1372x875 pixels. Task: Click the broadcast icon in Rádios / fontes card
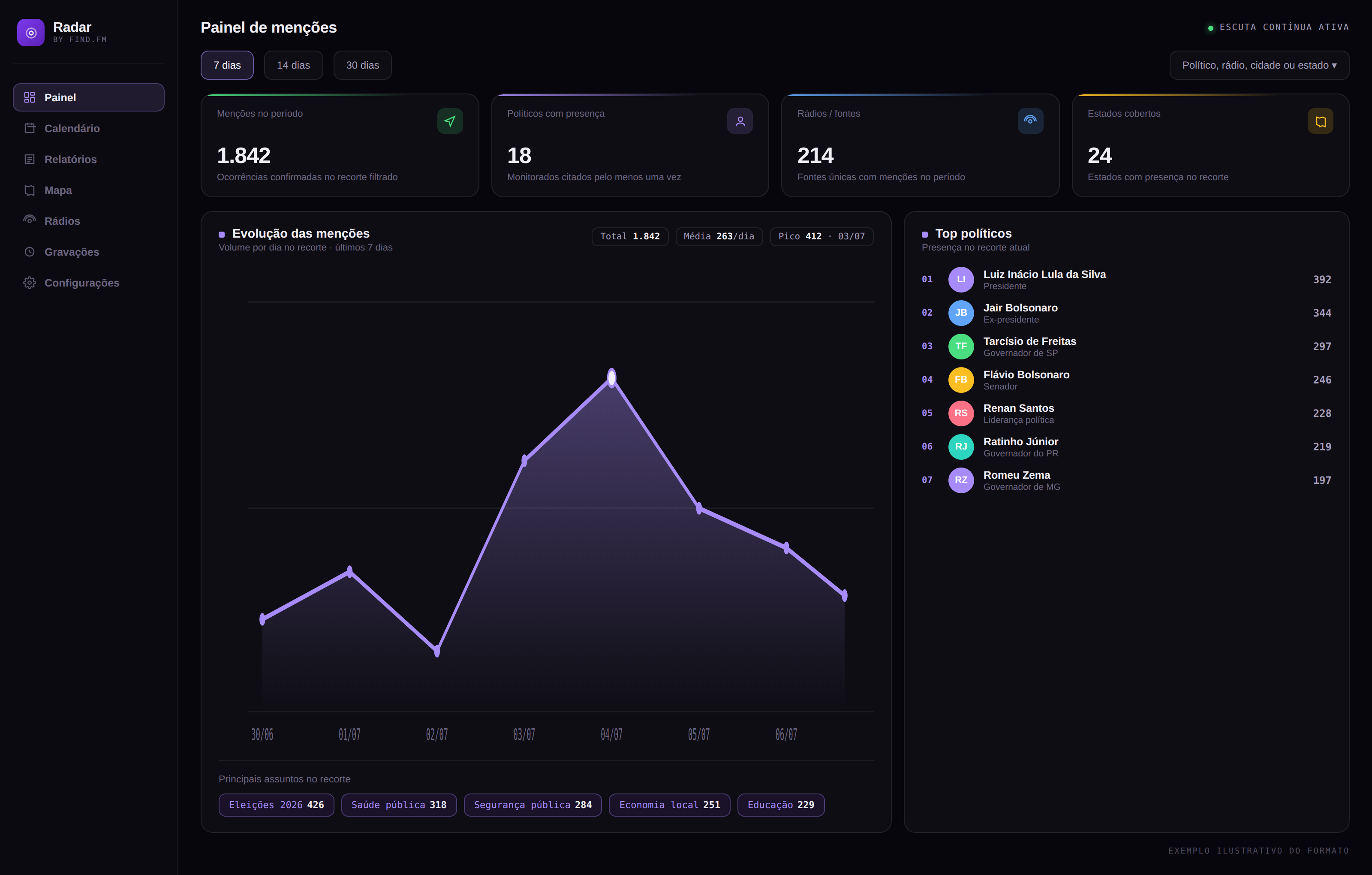pos(1030,121)
